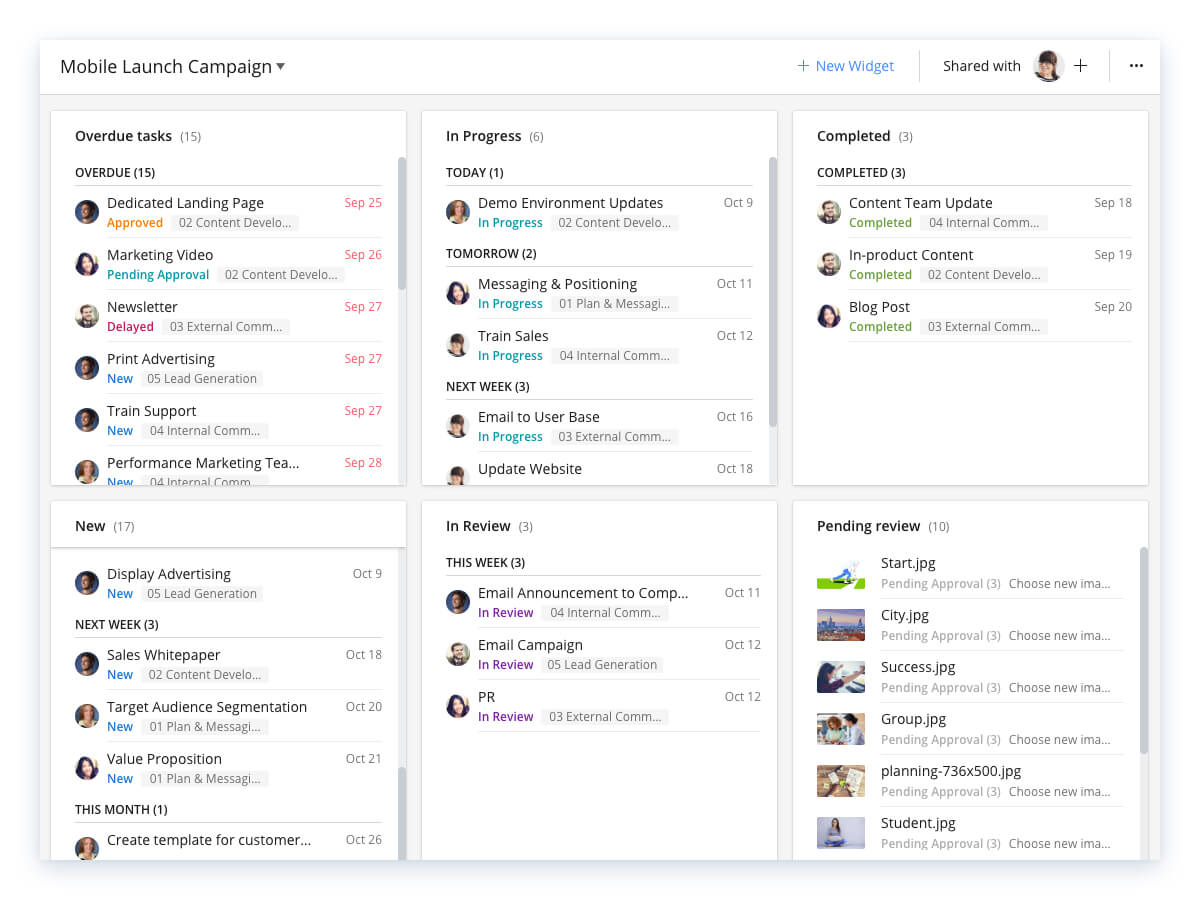Click avatar beside Email Campaign

click(x=458, y=654)
